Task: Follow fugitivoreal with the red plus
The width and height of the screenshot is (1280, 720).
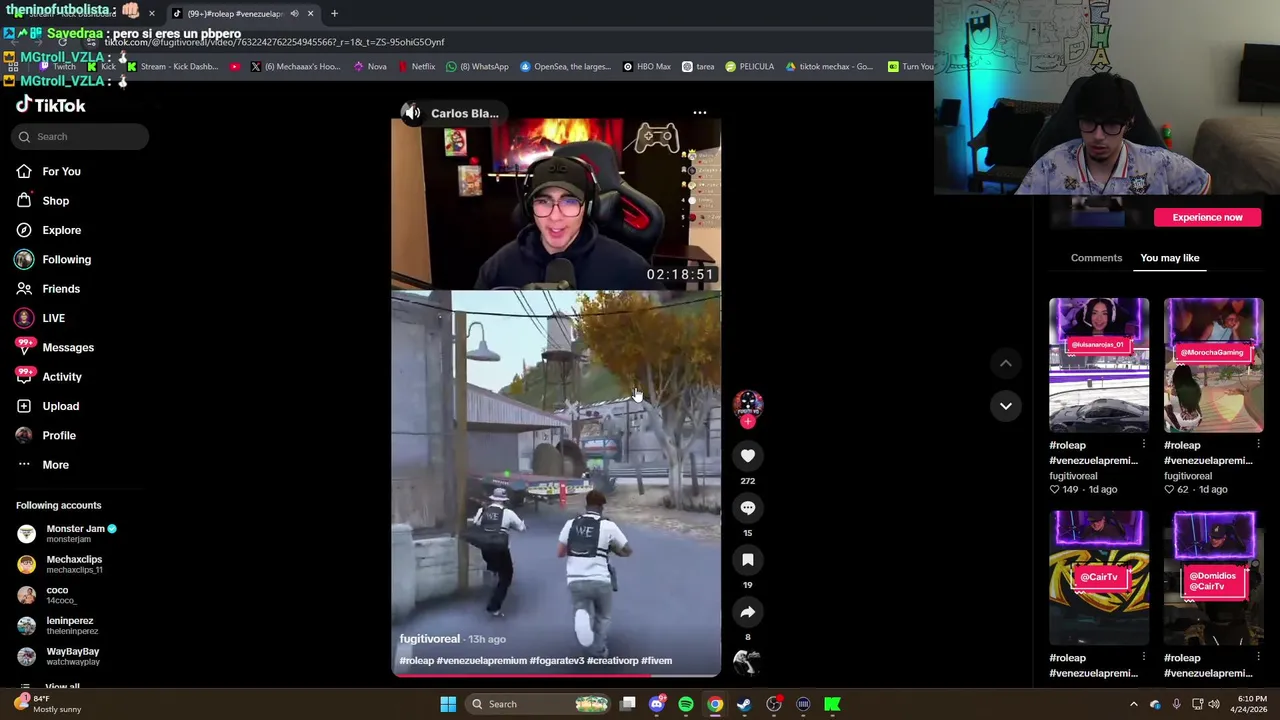Action: [747, 421]
